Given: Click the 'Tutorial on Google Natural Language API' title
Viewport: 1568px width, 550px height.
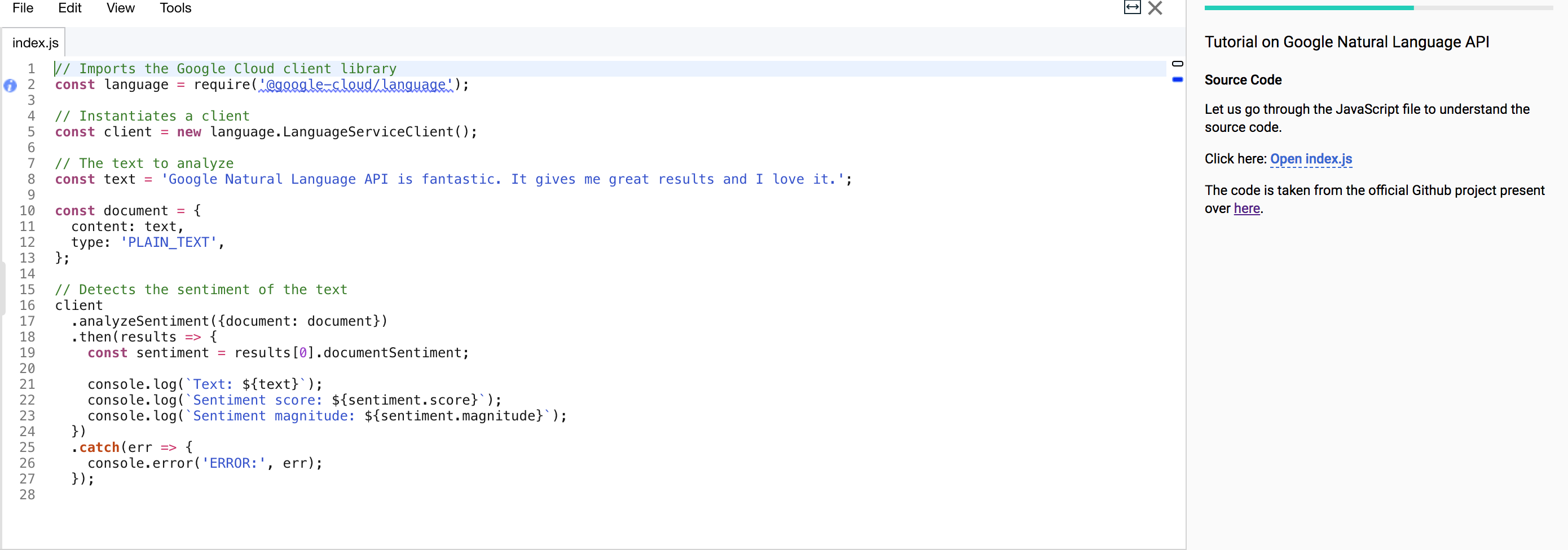Looking at the screenshot, I should click(1346, 42).
